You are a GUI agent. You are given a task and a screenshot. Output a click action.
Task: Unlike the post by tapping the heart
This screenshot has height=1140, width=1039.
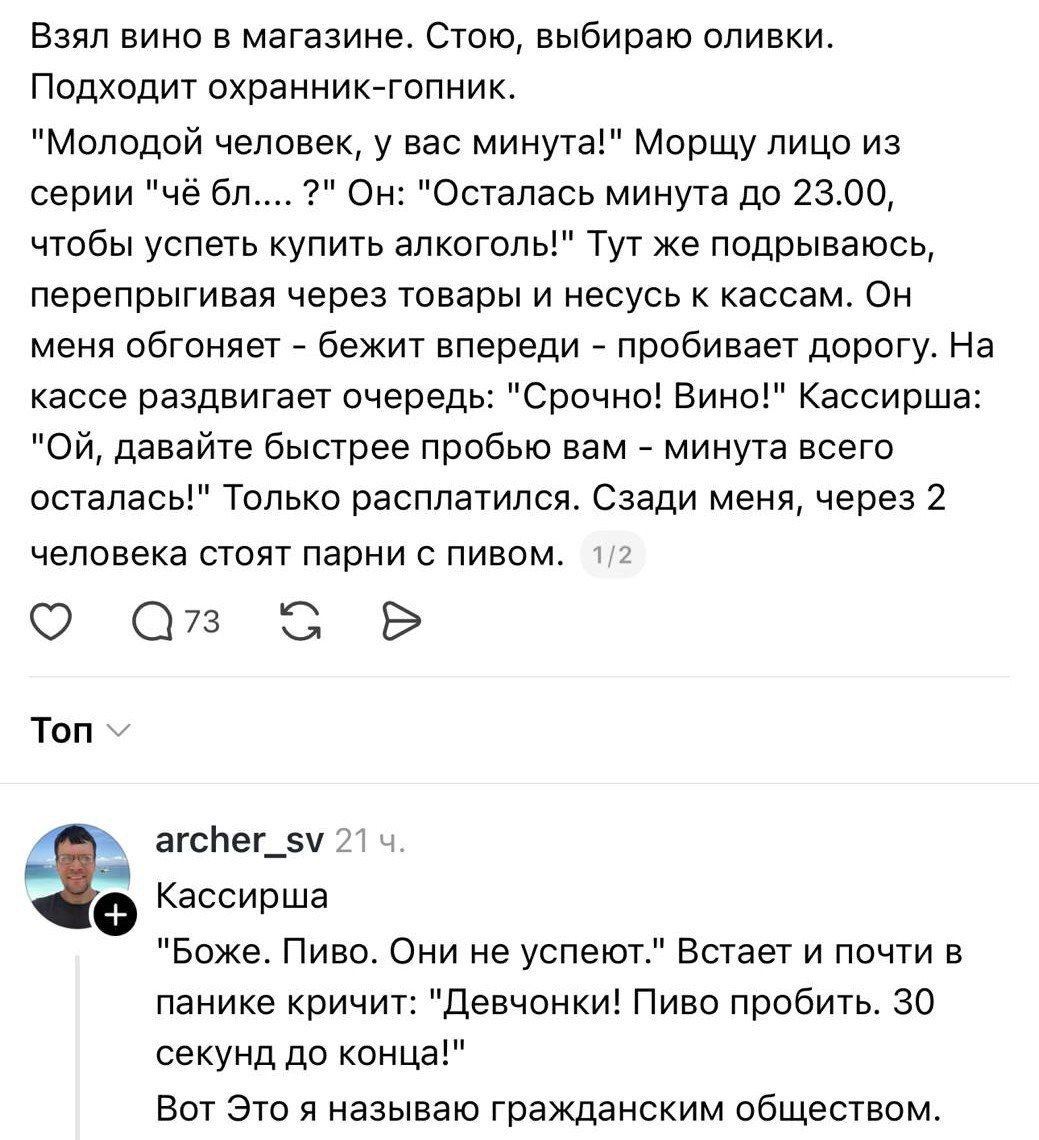(x=50, y=622)
